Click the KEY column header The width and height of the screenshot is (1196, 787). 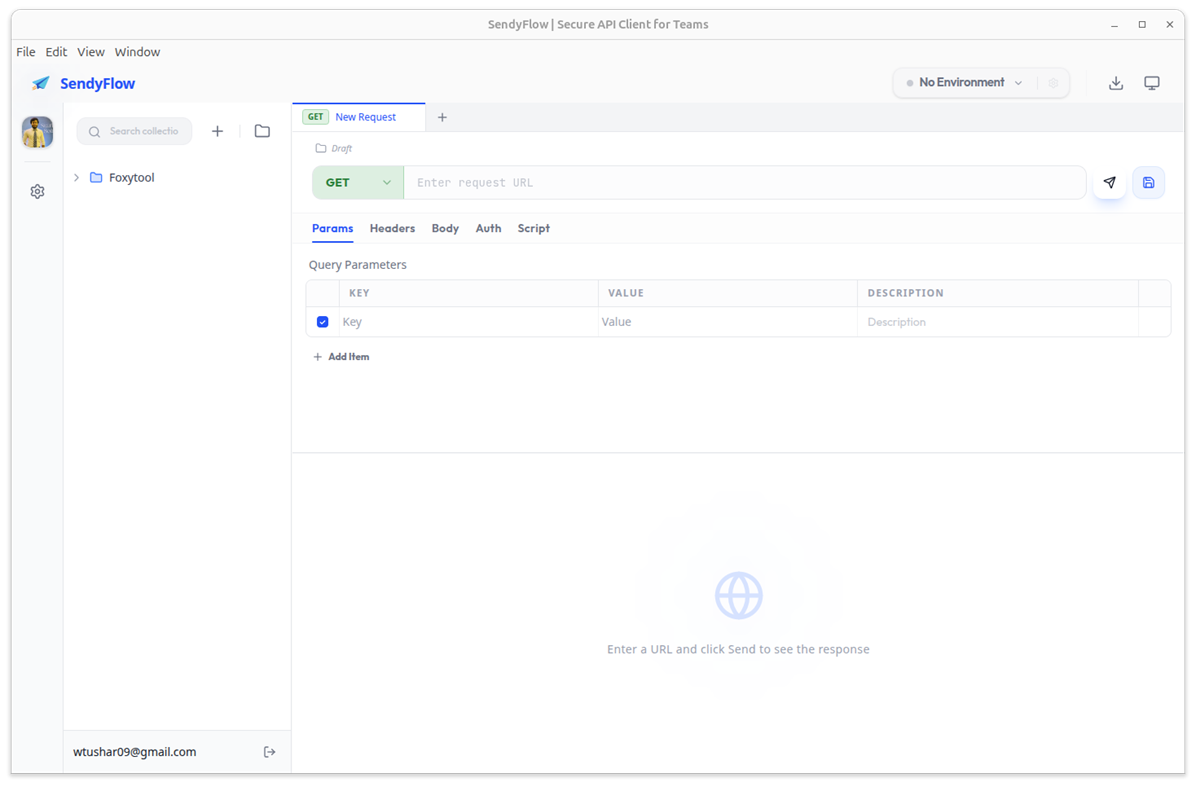click(x=359, y=293)
